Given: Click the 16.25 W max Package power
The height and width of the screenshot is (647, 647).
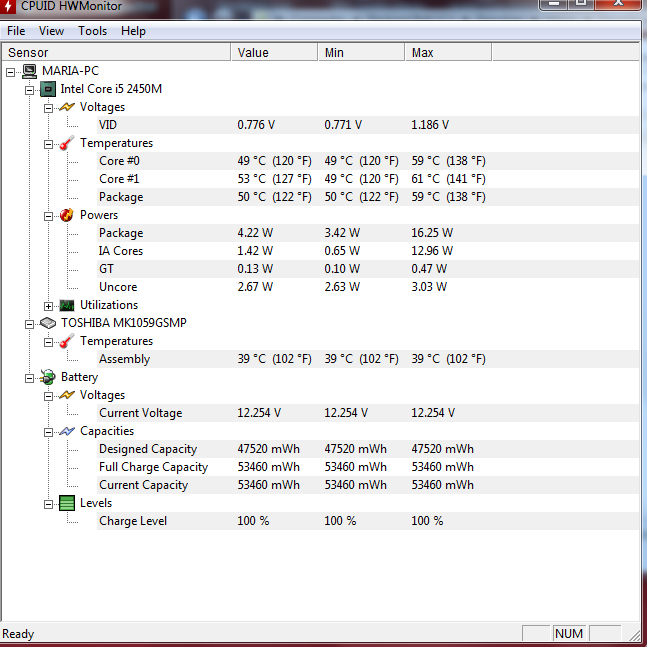Looking at the screenshot, I should point(432,233).
